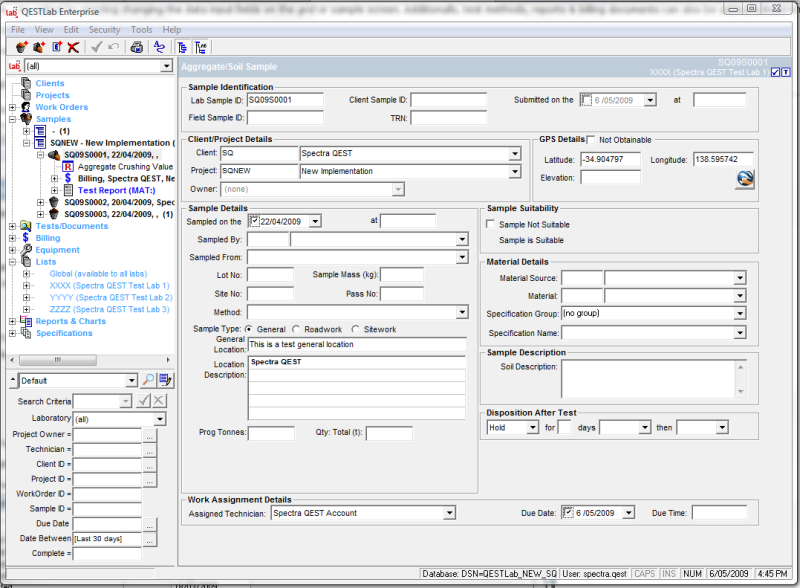Enable the Not Obtainable option in GPS Details
The image size is (800, 588).
pyautogui.click(x=593, y=140)
